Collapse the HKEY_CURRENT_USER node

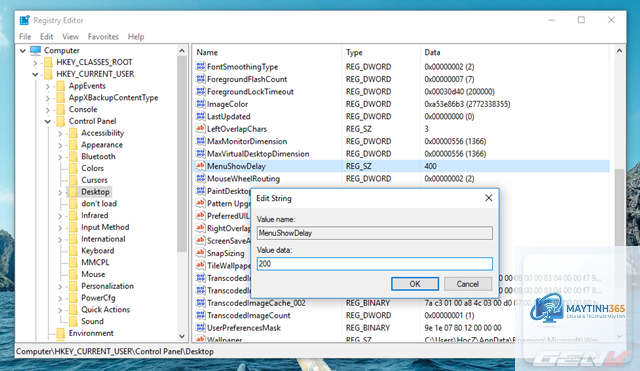pyautogui.click(x=35, y=74)
